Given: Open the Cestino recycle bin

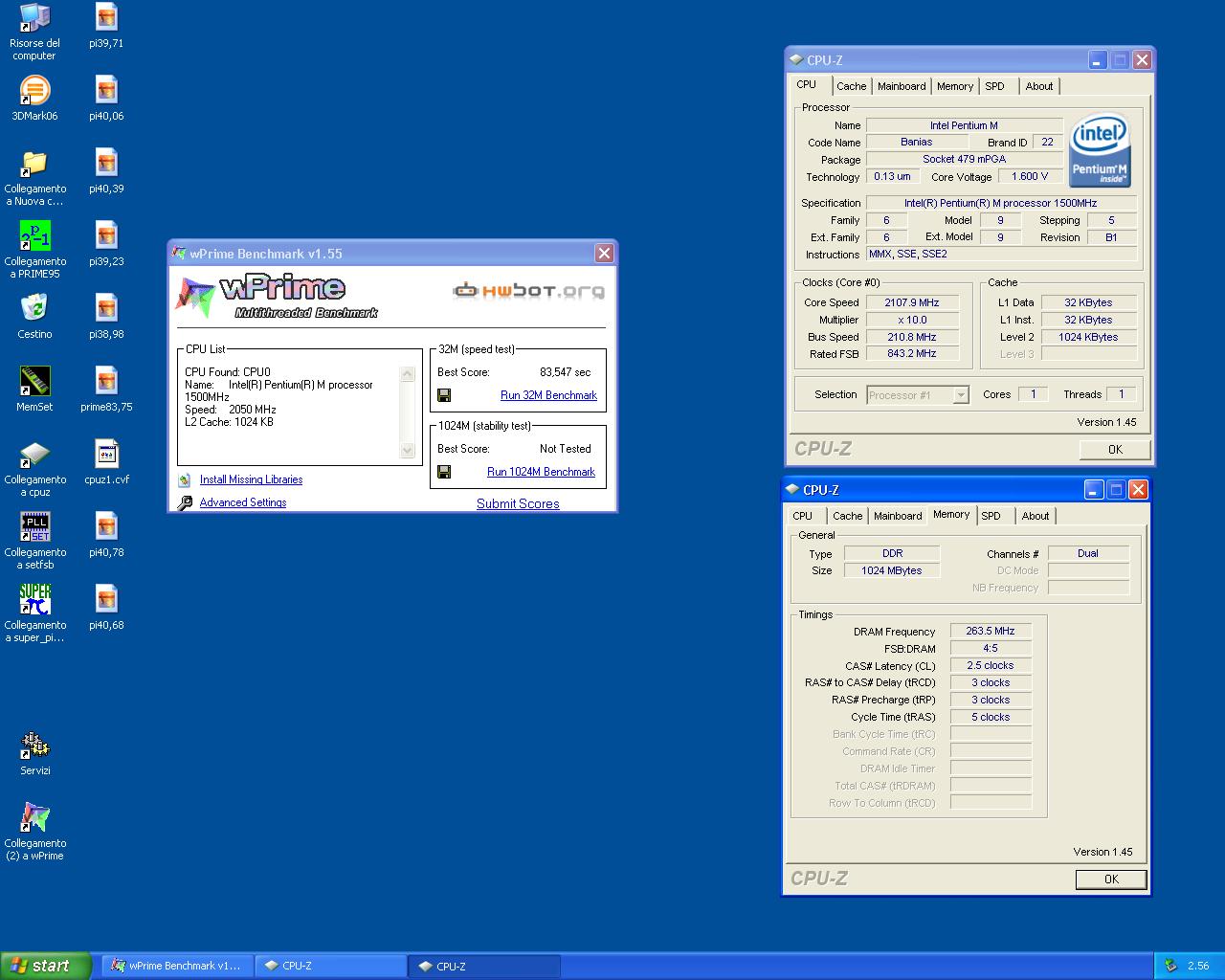Looking at the screenshot, I should pyautogui.click(x=34, y=308).
